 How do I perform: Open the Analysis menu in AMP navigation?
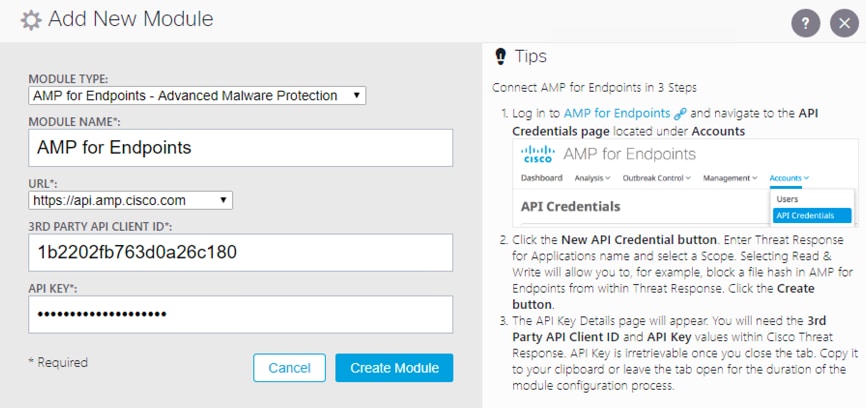[596, 178]
